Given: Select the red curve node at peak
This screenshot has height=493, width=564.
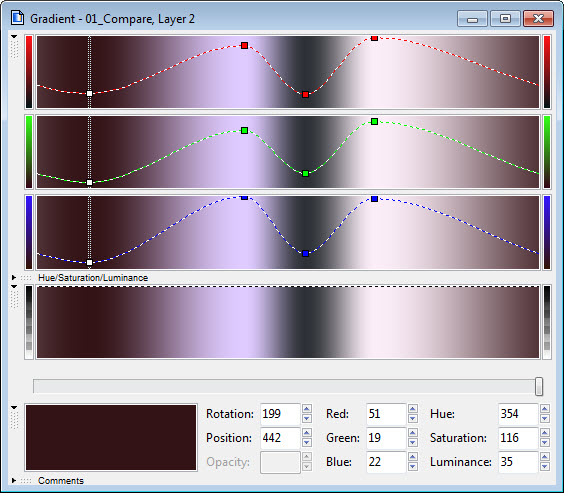Looking at the screenshot, I should click(374, 38).
